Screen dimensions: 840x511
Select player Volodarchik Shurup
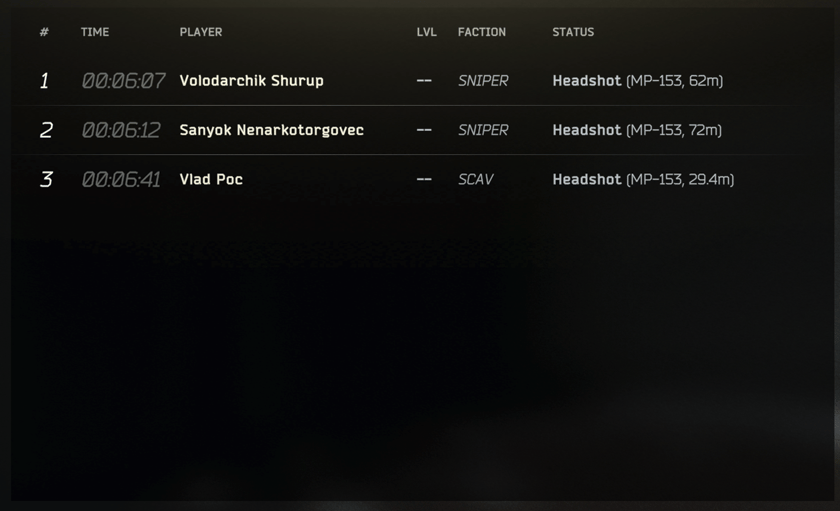coord(251,81)
